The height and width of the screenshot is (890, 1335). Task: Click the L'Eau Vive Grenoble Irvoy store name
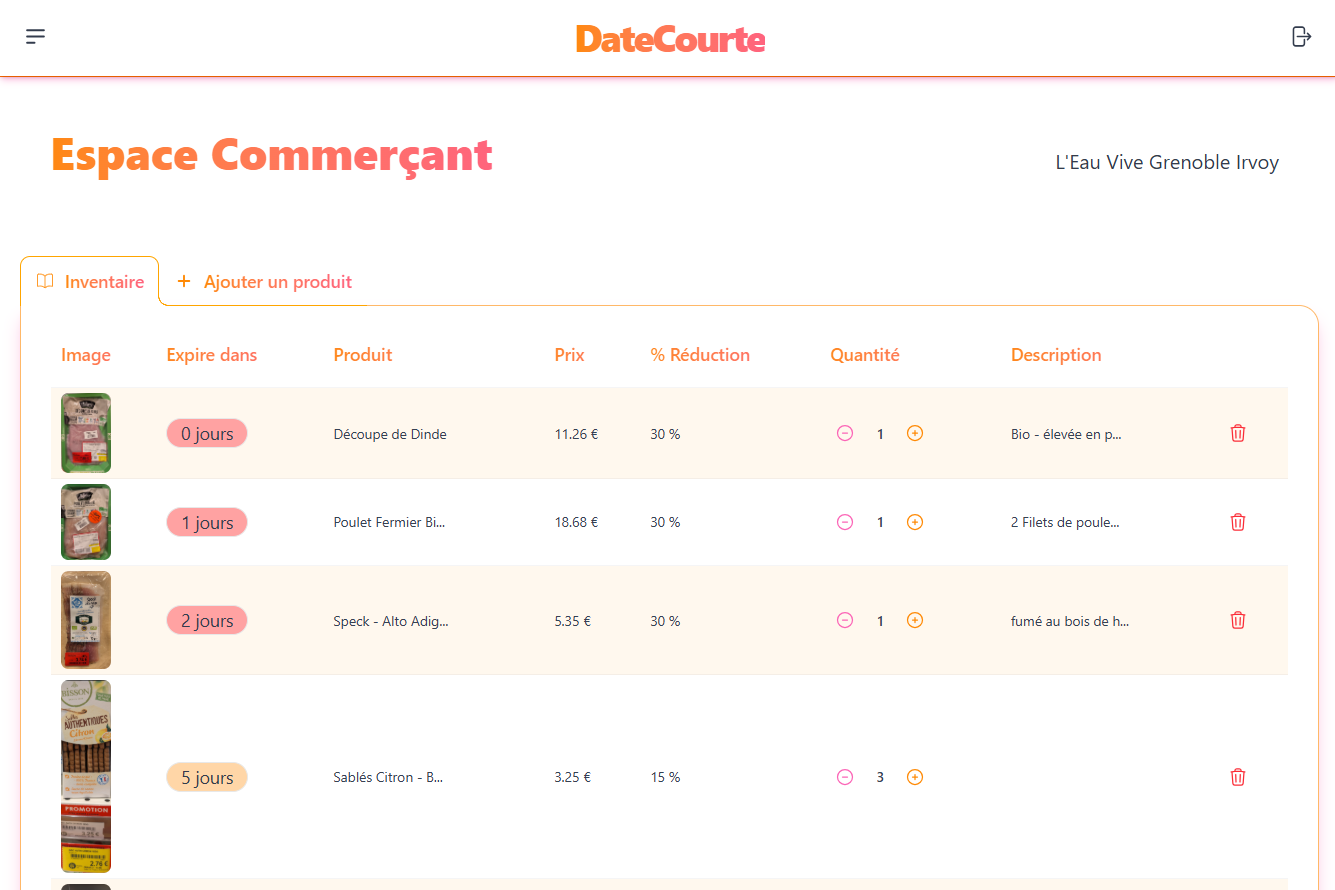tap(1166, 161)
